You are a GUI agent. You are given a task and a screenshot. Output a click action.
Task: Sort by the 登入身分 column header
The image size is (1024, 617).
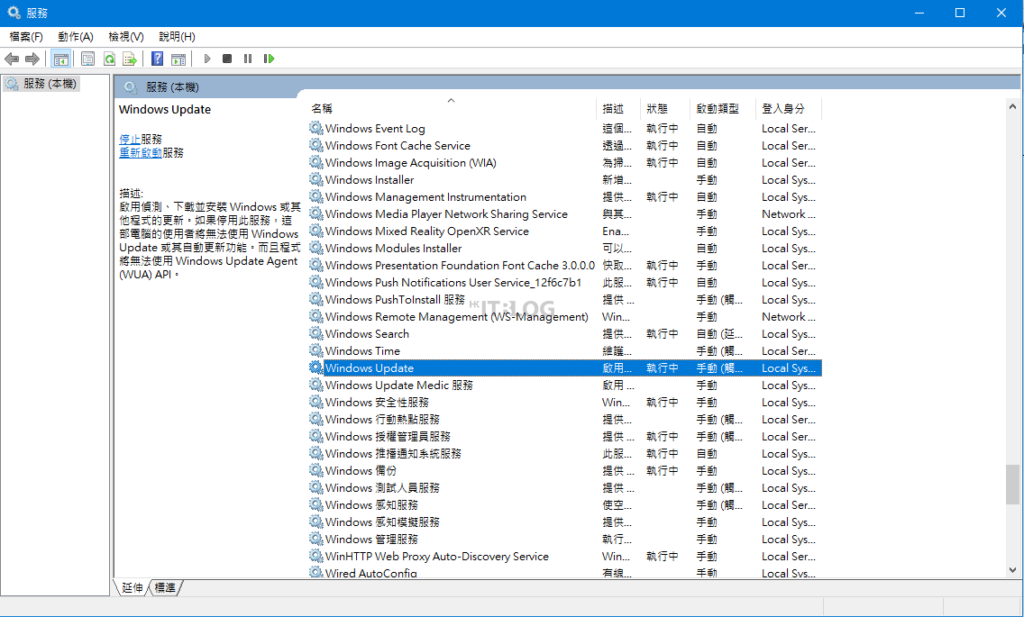pos(789,108)
